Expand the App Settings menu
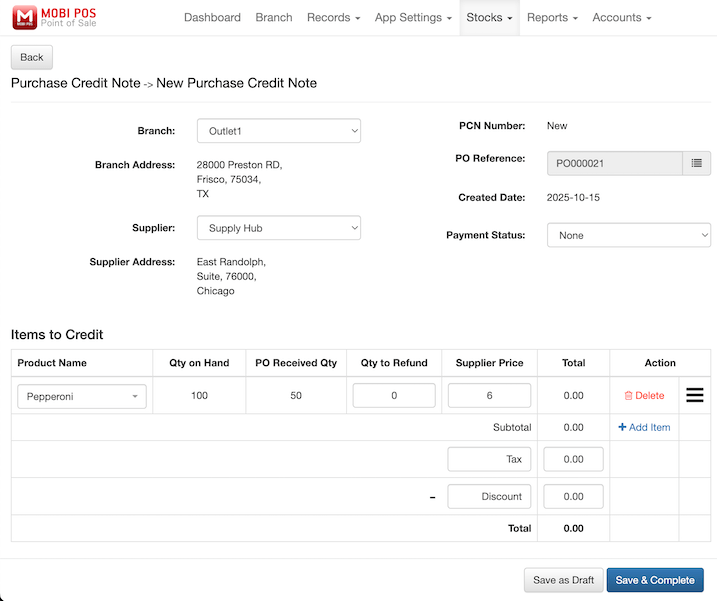The image size is (717, 601). (413, 17)
